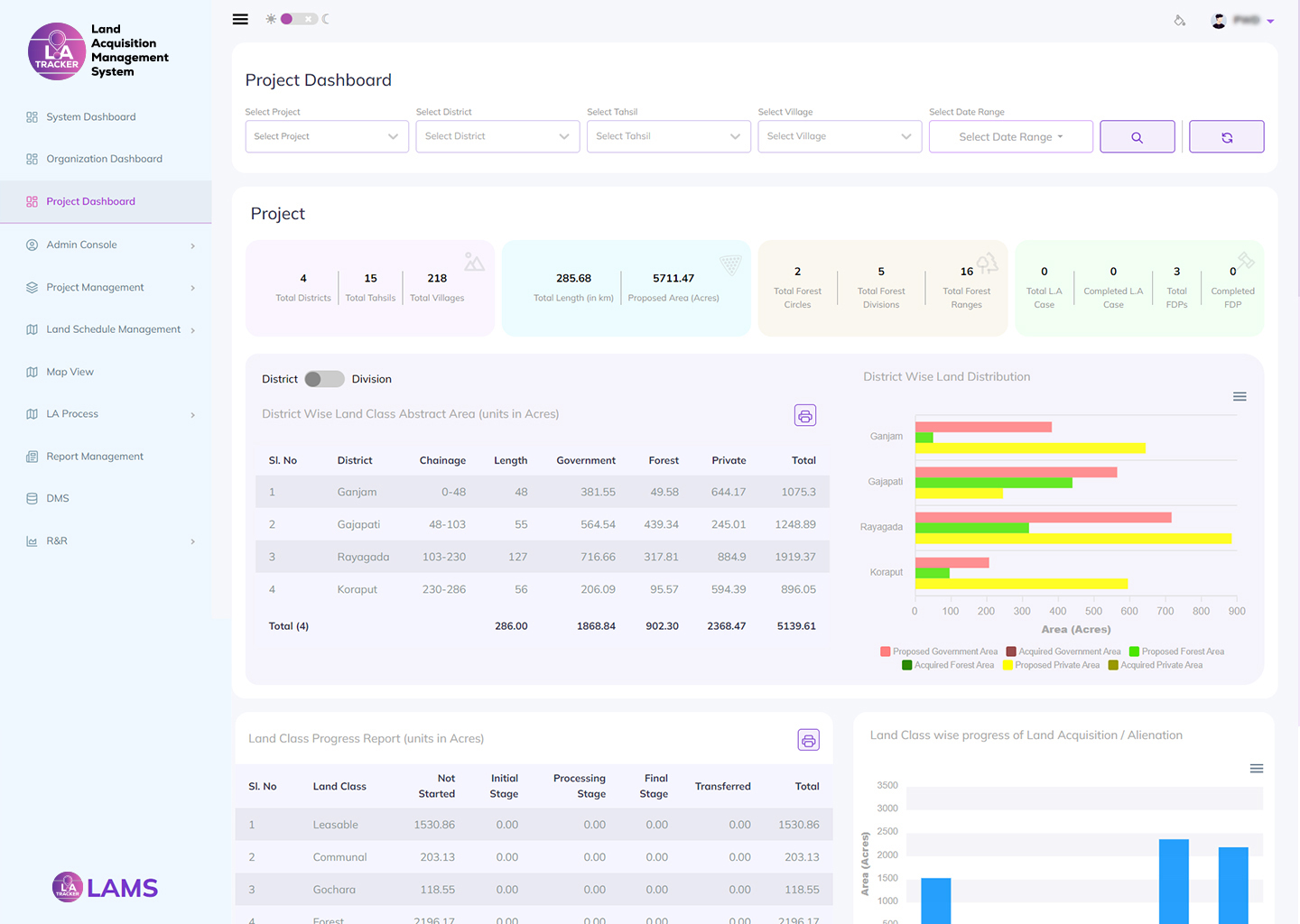
Task: Open the Select Project dropdown
Action: point(327,136)
